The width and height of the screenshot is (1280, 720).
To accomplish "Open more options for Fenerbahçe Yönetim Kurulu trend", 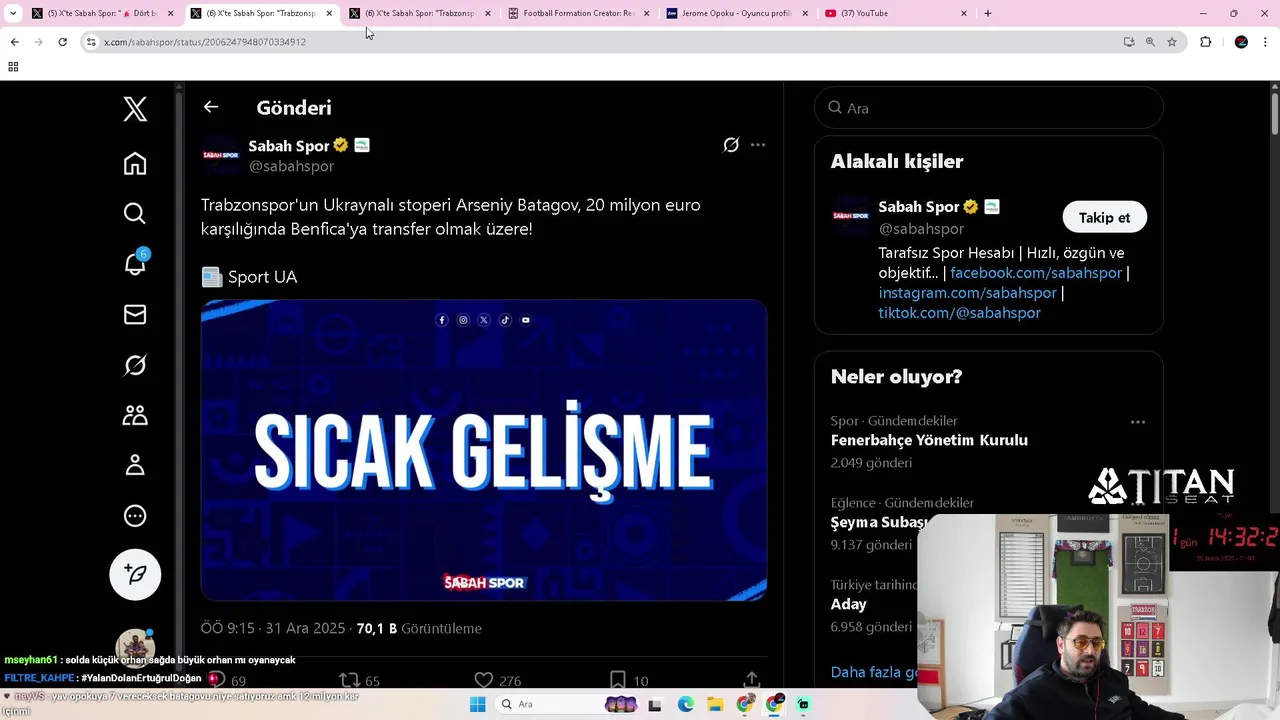I will [1138, 422].
